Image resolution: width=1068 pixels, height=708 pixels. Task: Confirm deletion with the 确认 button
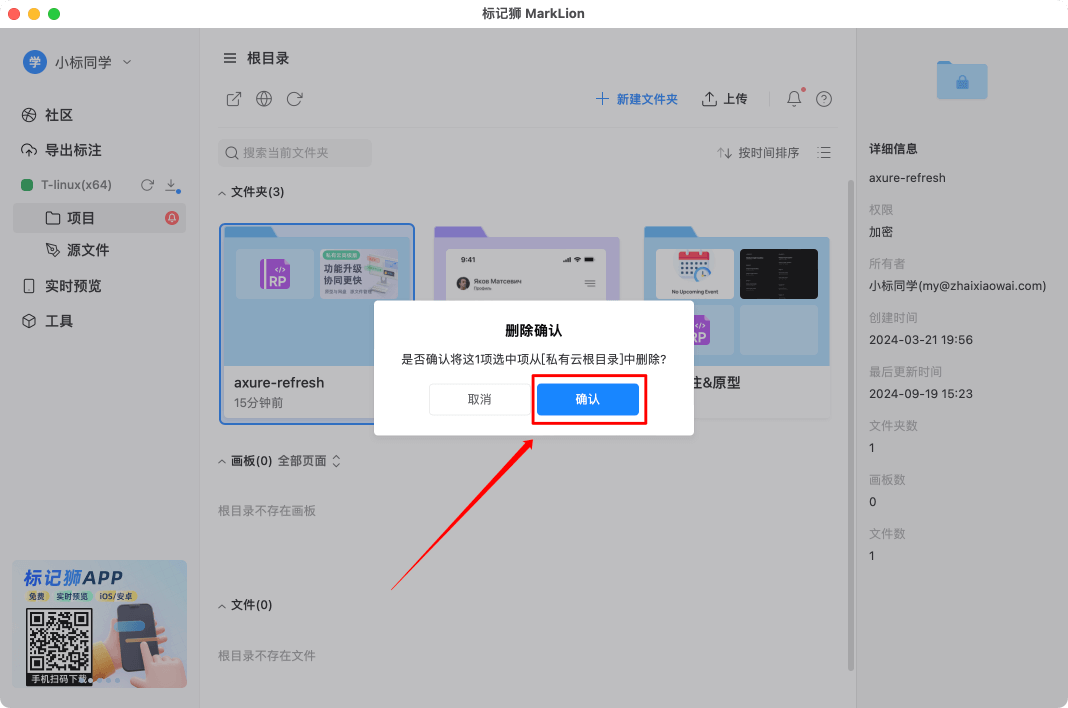coord(588,399)
